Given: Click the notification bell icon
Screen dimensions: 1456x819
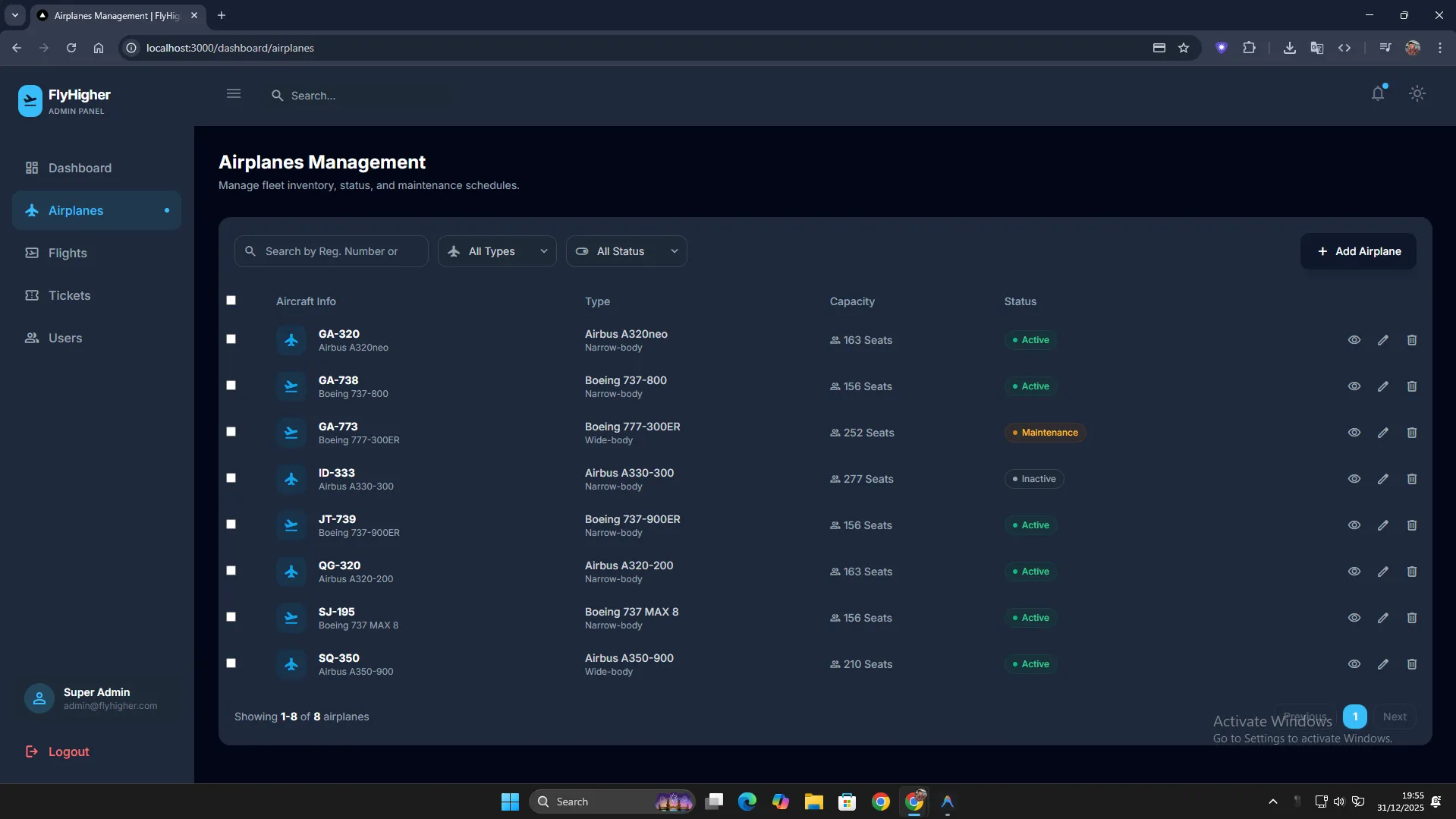Looking at the screenshot, I should [1378, 94].
